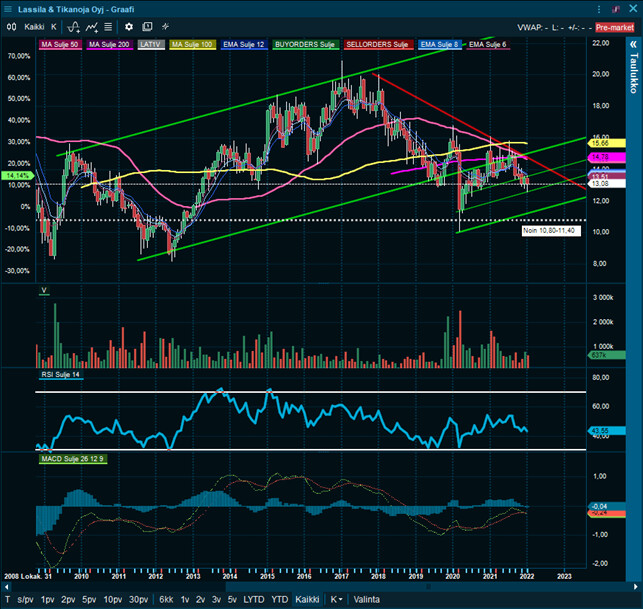Toggle the SELLORDERS Sulje indicator label
643x609 pixels.
click(x=376, y=45)
